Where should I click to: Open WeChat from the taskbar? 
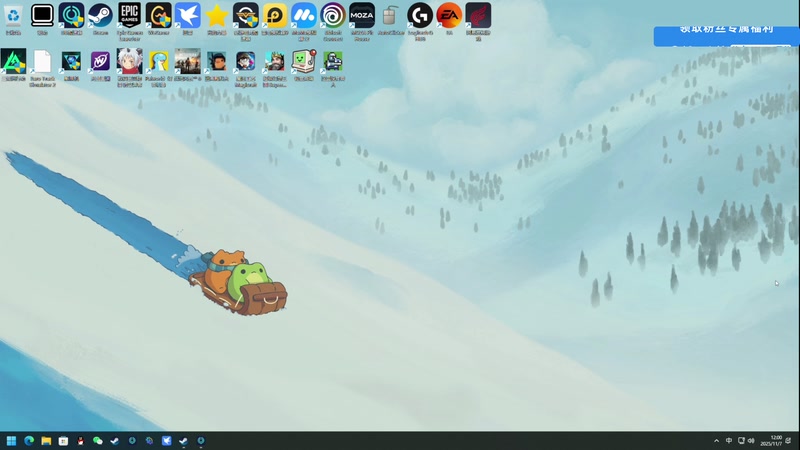click(98, 441)
